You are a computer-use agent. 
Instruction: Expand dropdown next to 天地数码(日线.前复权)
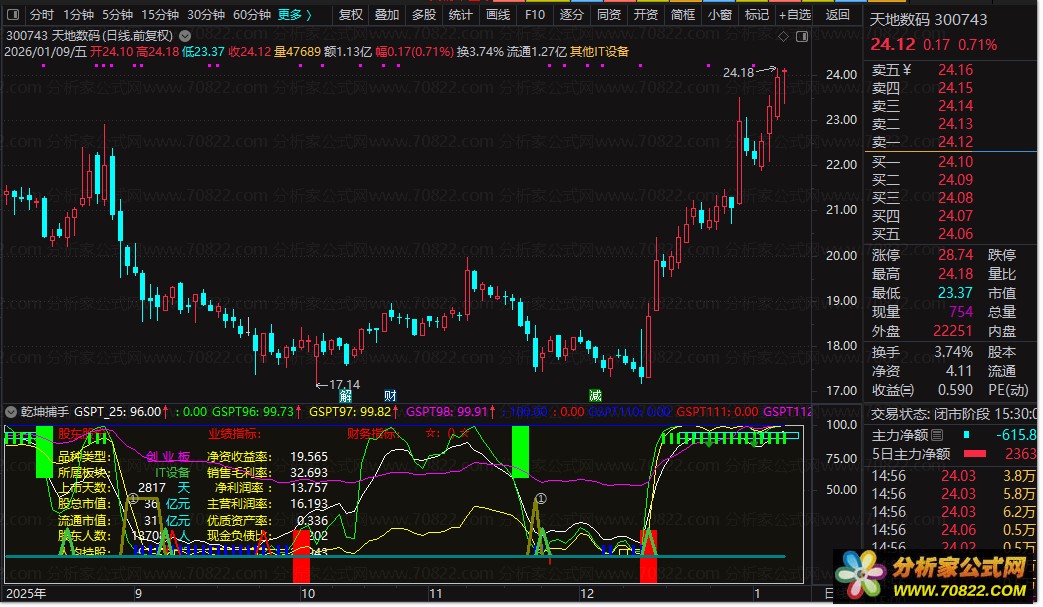pyautogui.click(x=185, y=36)
